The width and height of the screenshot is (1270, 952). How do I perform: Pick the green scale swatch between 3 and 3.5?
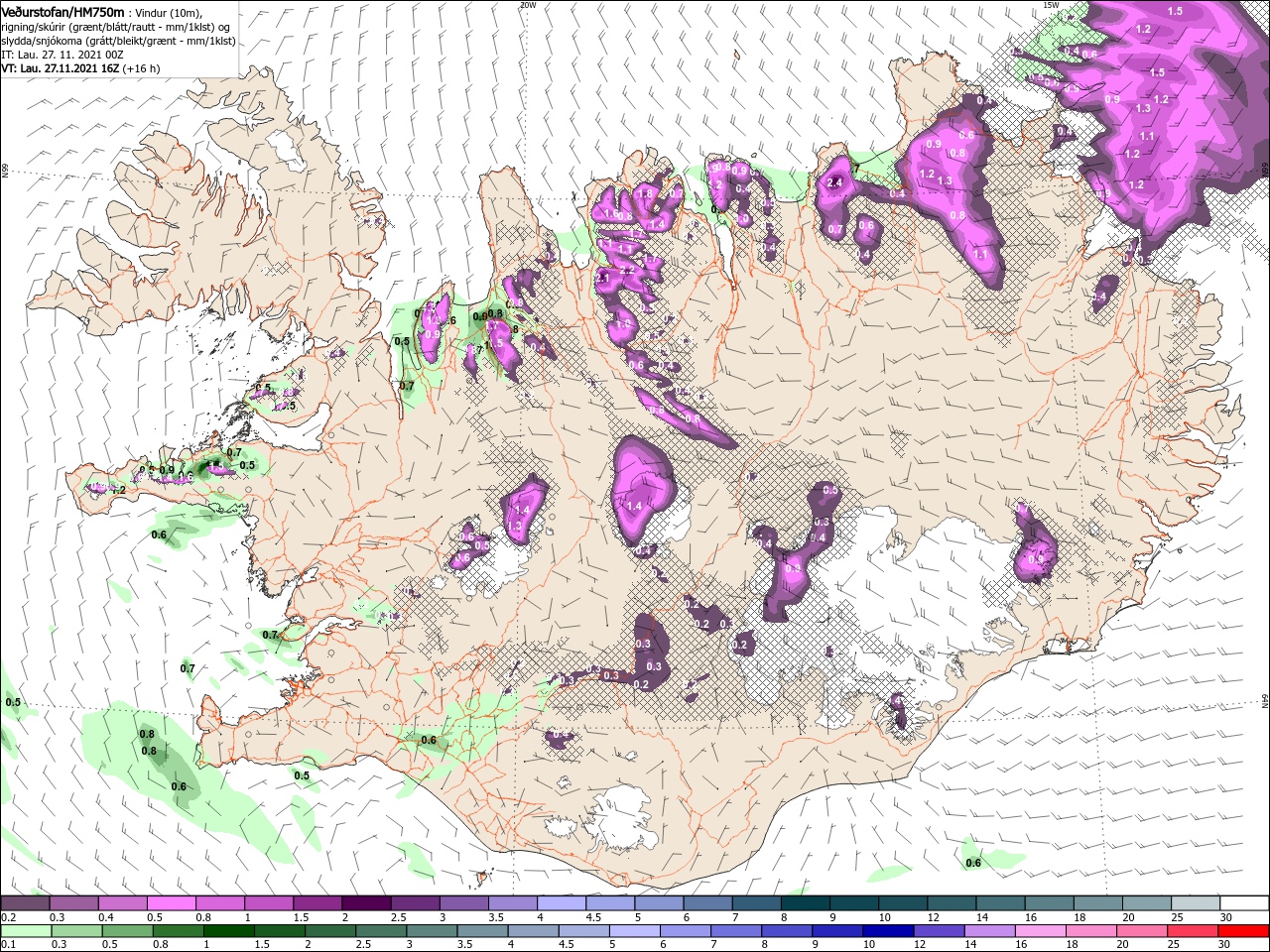433,931
